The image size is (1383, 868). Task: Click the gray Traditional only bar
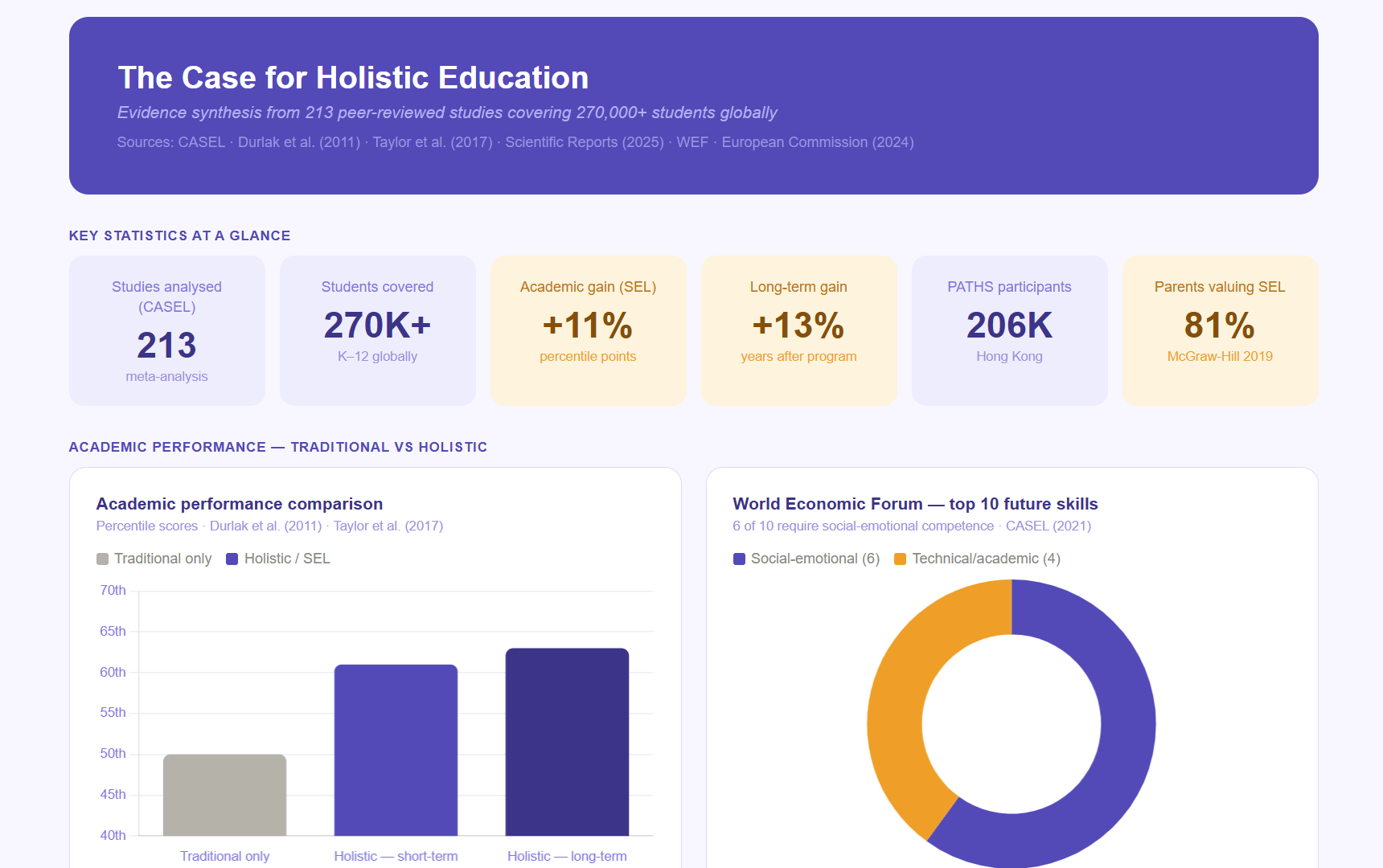pyautogui.click(x=225, y=795)
